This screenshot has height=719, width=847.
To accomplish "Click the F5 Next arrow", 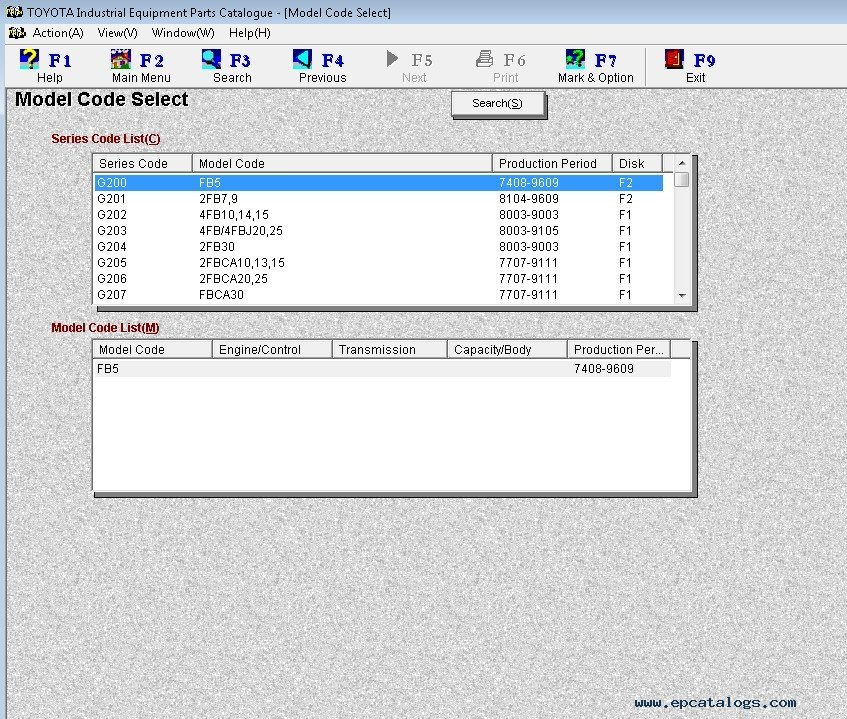I will point(393,58).
